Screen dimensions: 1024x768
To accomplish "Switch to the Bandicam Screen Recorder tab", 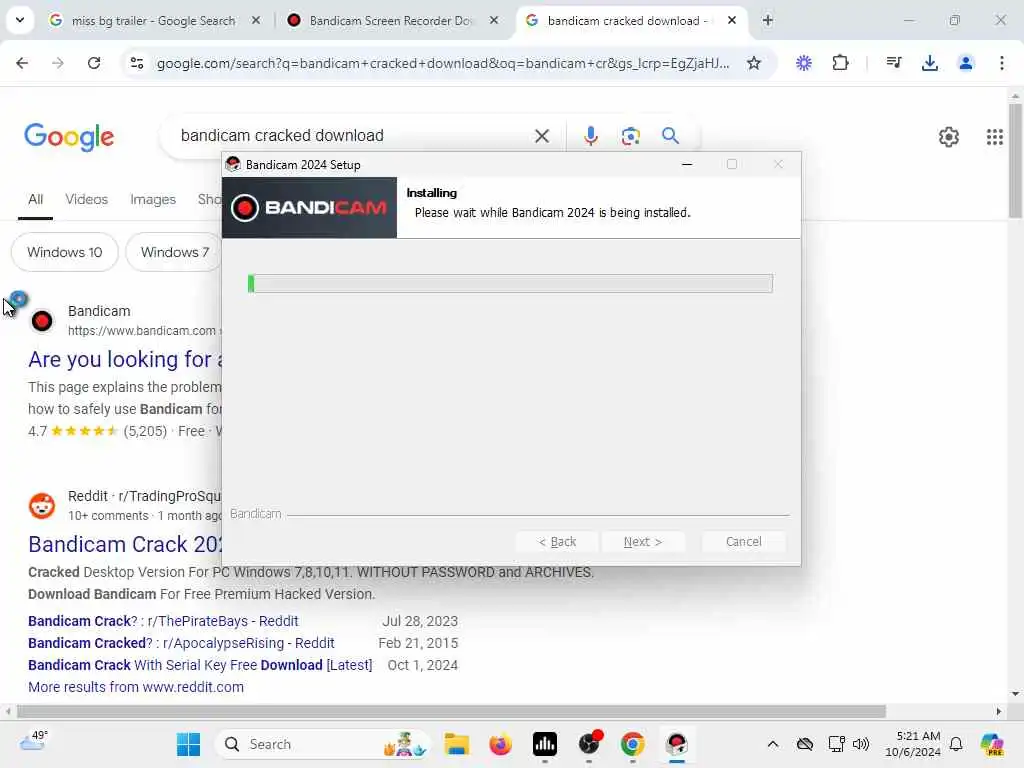I will tap(391, 21).
